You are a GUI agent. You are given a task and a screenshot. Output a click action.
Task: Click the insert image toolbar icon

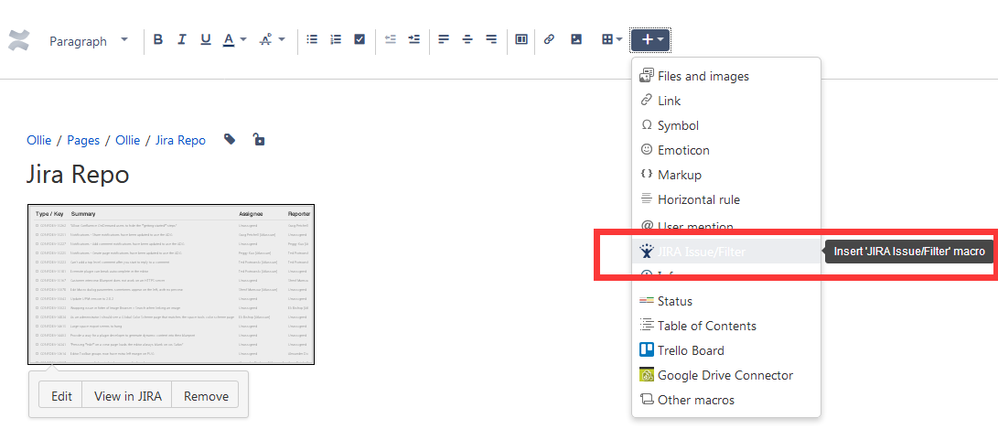(x=576, y=39)
